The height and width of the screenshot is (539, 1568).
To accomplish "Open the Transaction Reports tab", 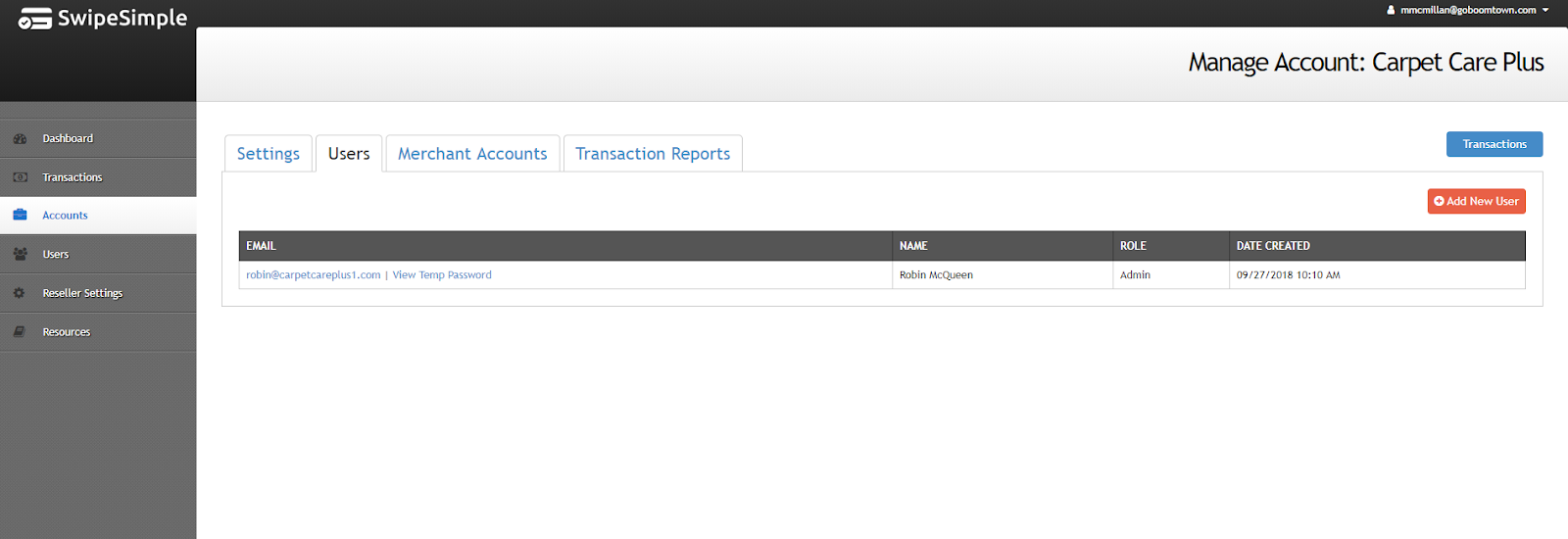I will 653,154.
